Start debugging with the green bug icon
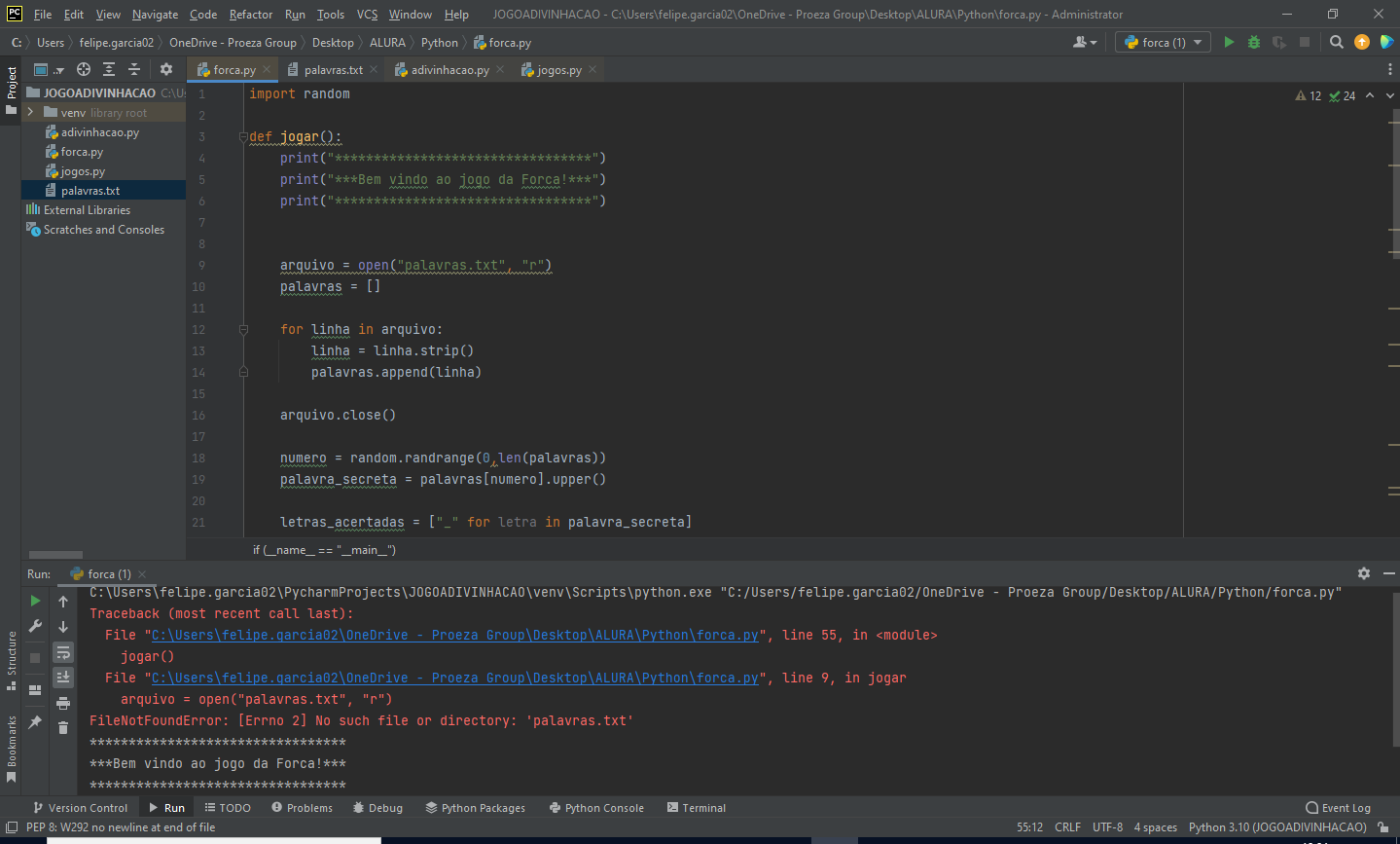This screenshot has height=844, width=1400. coord(1253,42)
